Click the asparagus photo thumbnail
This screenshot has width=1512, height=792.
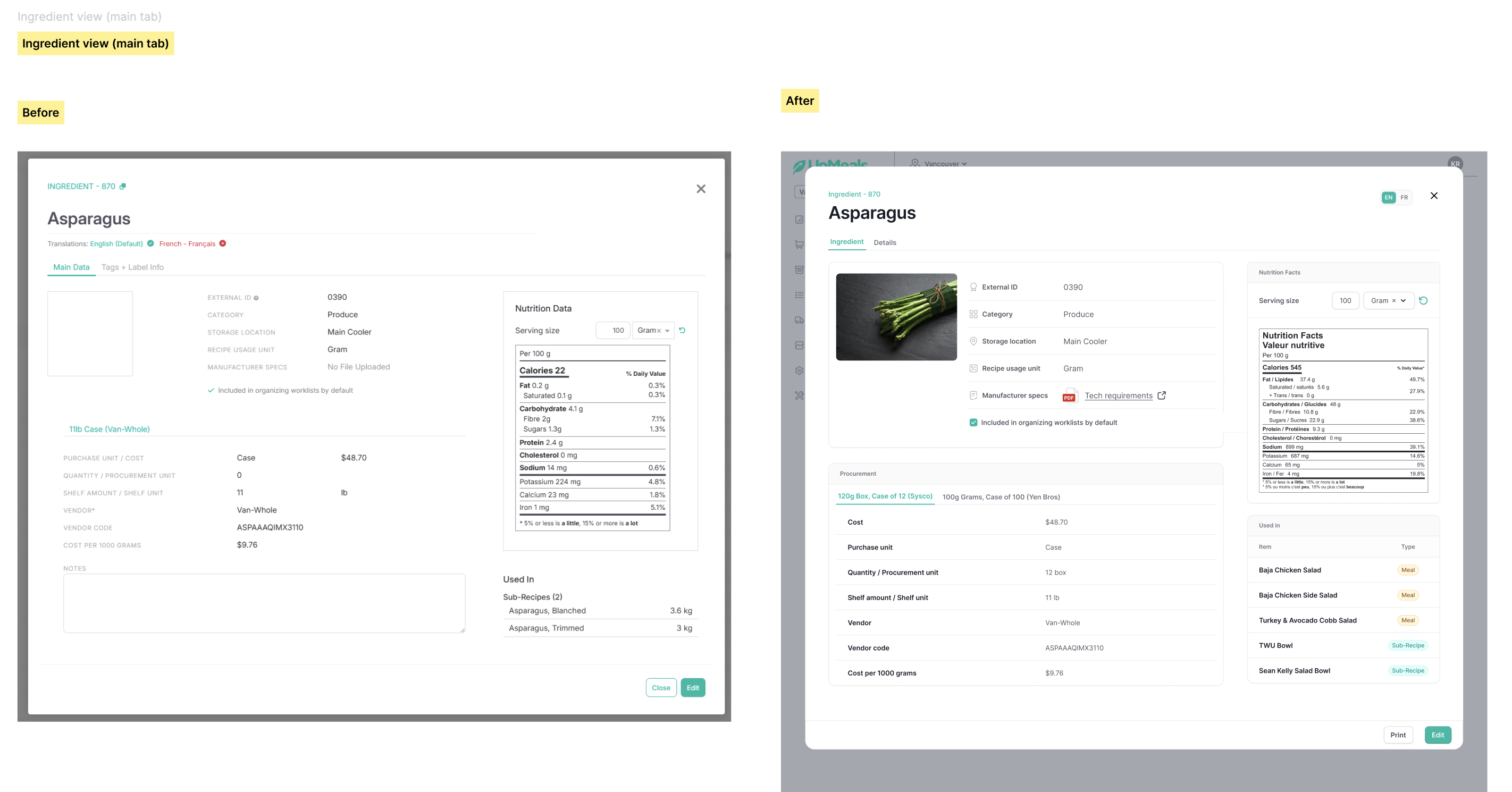click(896, 317)
